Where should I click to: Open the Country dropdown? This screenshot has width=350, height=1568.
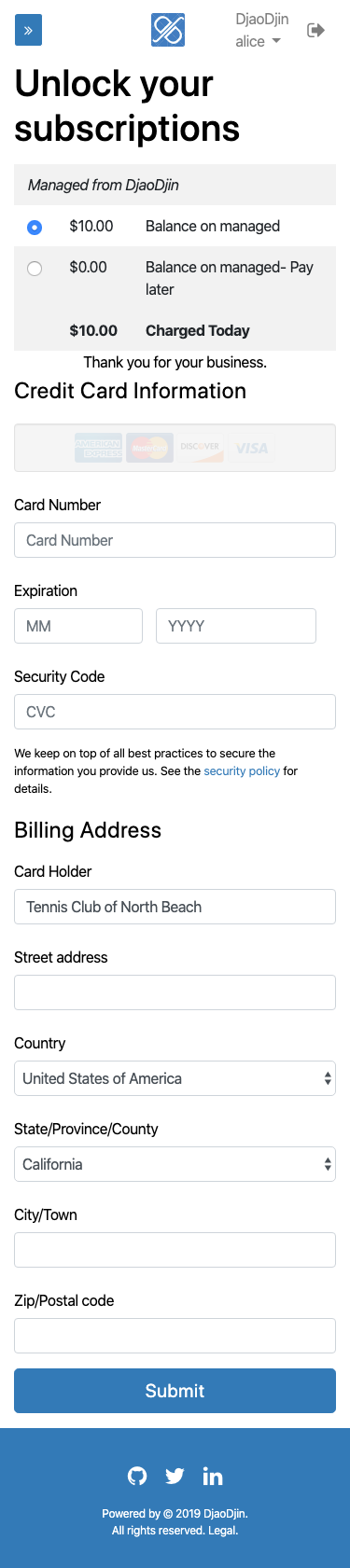tap(175, 1078)
